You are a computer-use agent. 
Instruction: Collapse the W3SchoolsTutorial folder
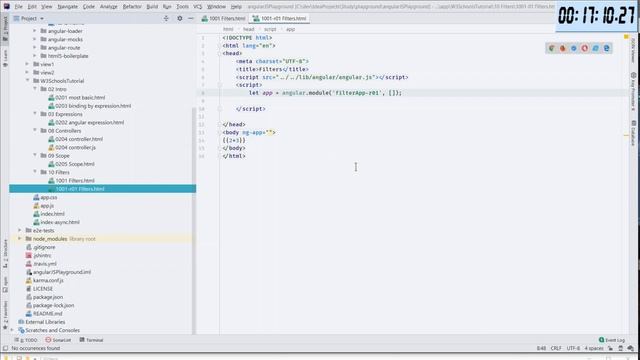click(x=27, y=81)
